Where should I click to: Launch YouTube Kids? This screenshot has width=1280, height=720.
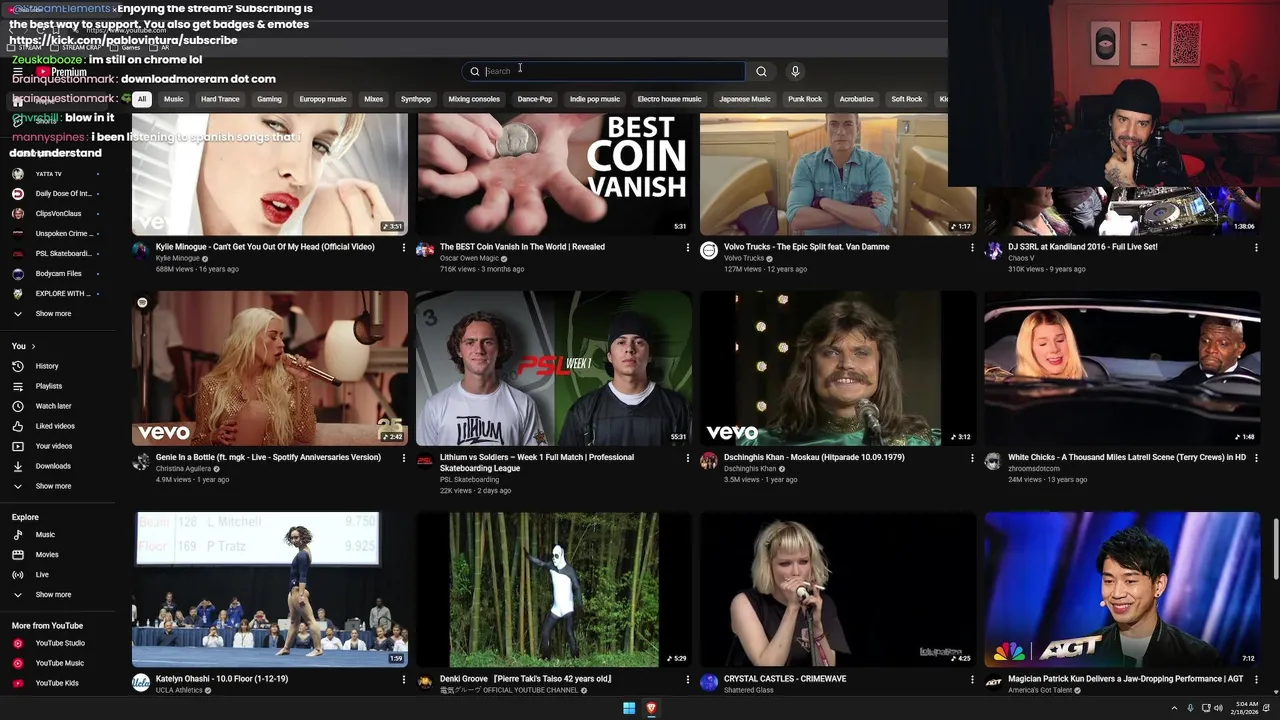(x=57, y=683)
